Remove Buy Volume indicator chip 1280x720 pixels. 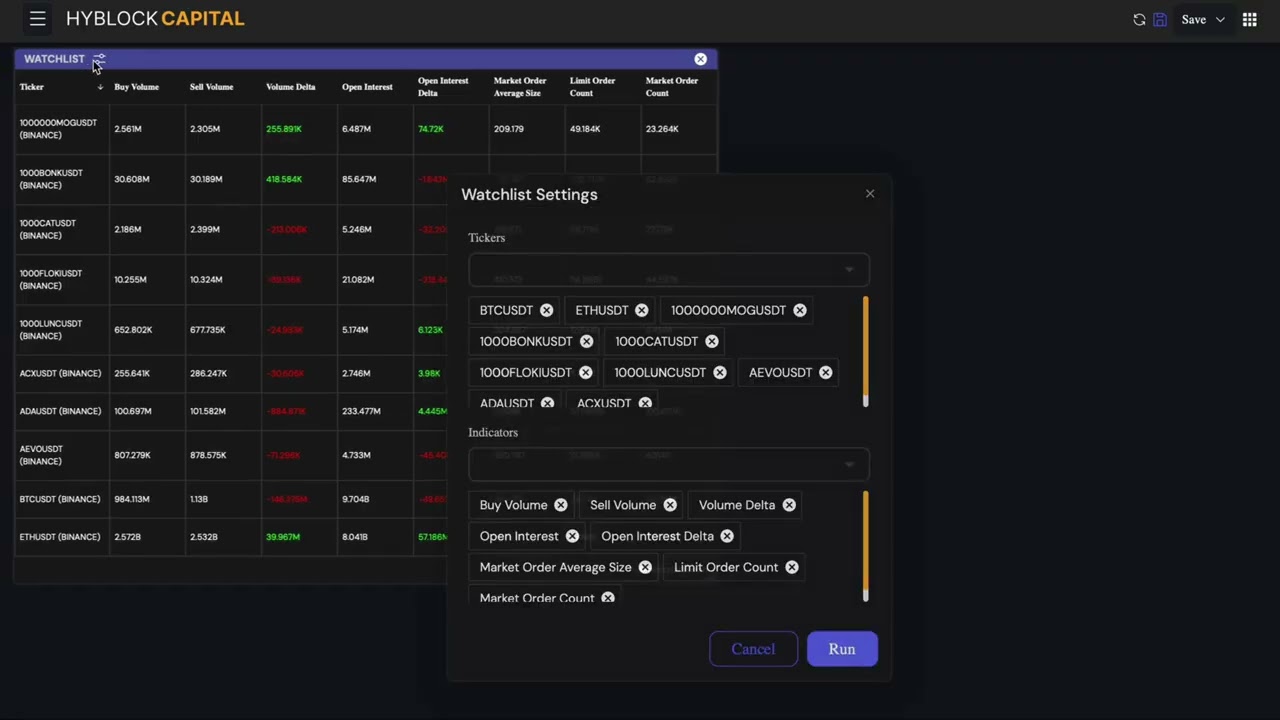(x=560, y=505)
